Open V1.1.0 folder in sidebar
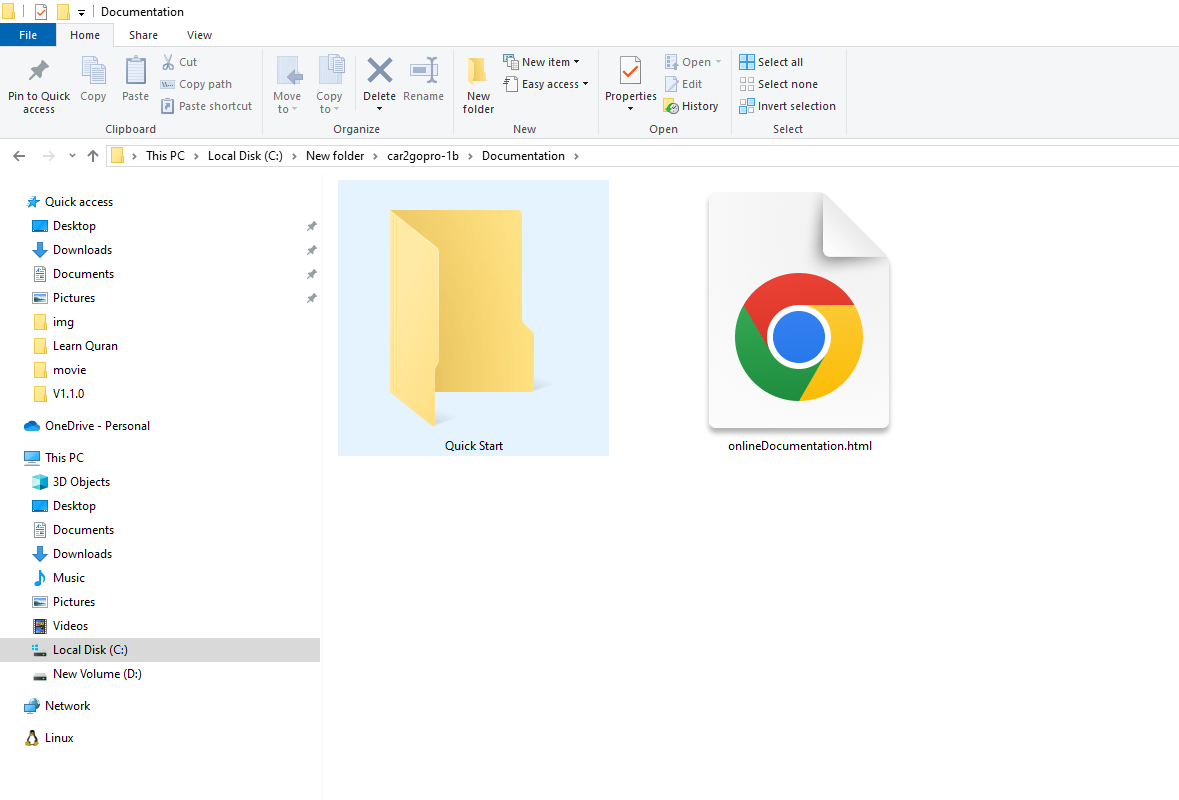The image size is (1179, 800). [59, 393]
